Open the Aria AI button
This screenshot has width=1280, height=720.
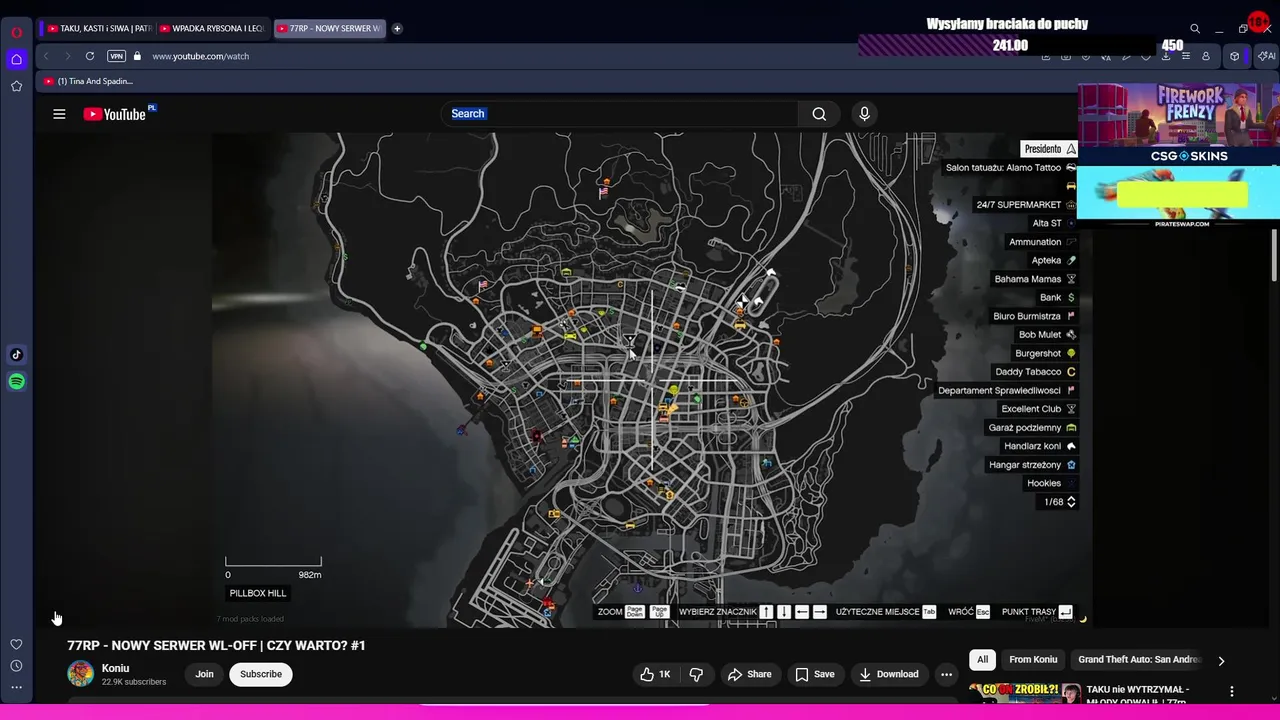[1266, 56]
